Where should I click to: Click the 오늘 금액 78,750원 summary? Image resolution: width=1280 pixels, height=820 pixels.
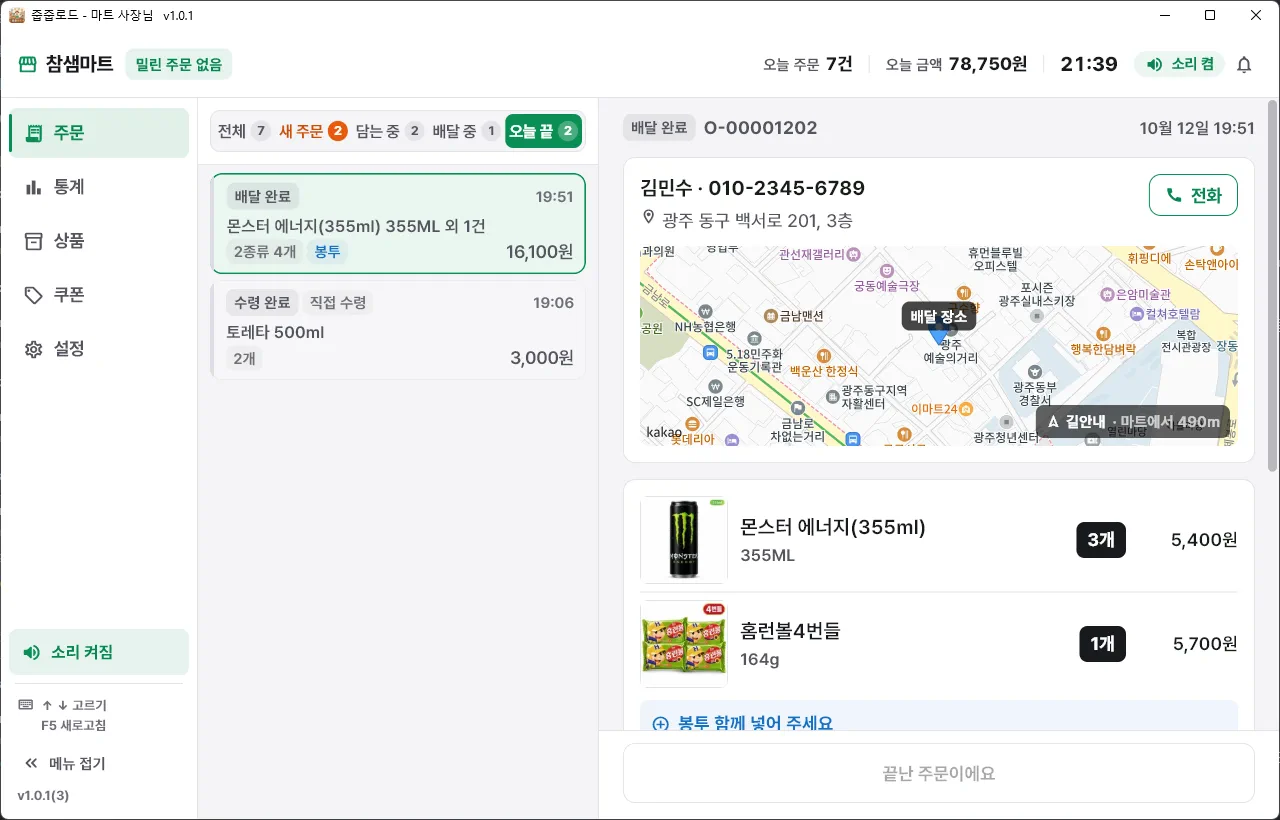pos(956,64)
